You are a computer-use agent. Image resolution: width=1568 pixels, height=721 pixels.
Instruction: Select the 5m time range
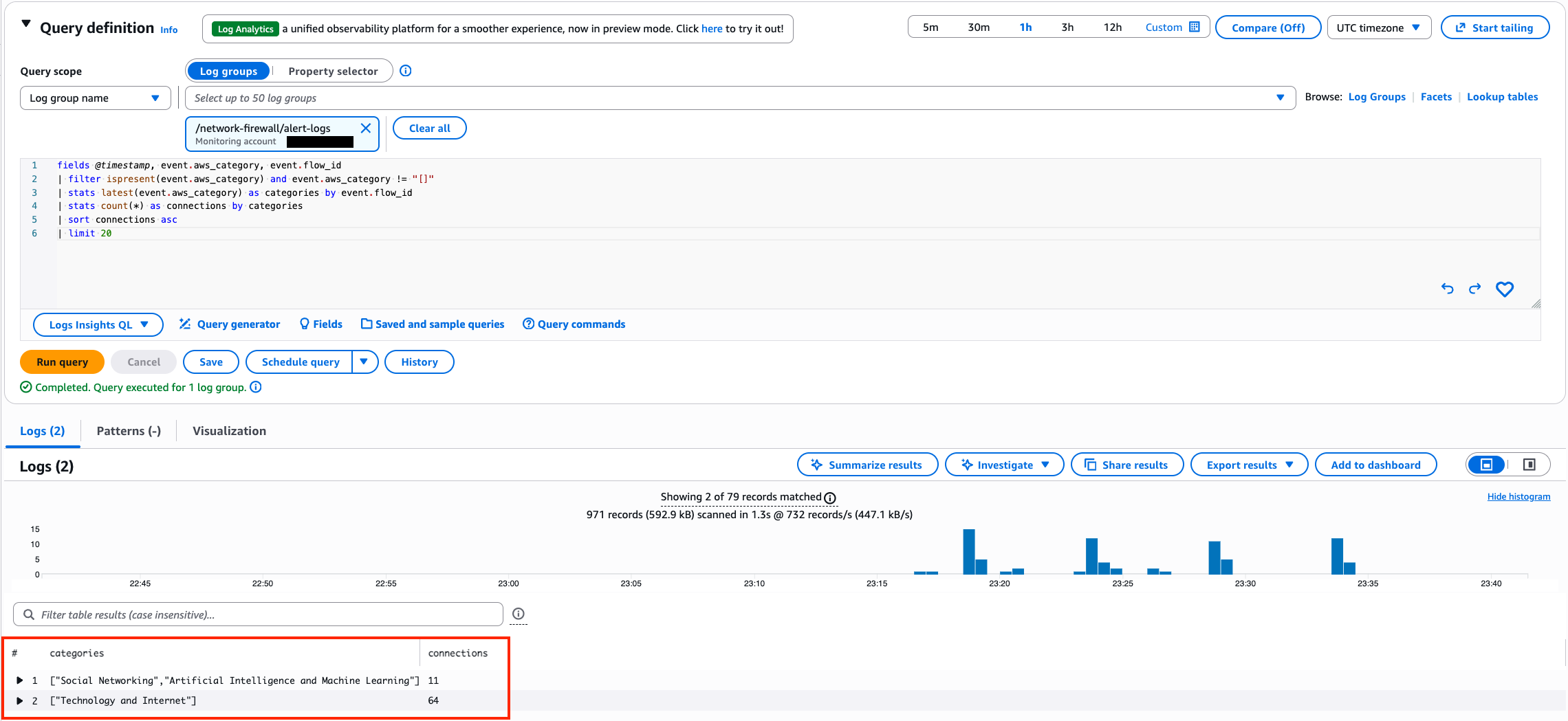(x=930, y=27)
